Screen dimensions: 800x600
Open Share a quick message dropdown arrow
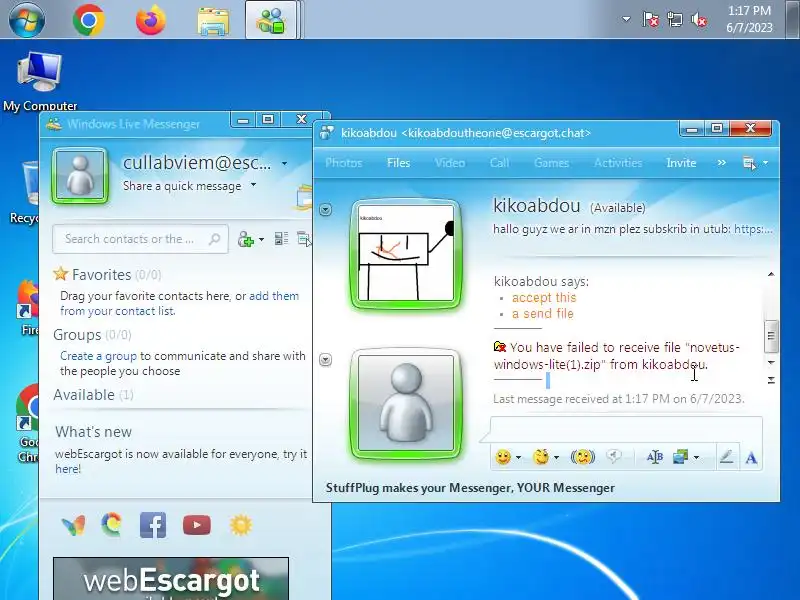pos(254,185)
